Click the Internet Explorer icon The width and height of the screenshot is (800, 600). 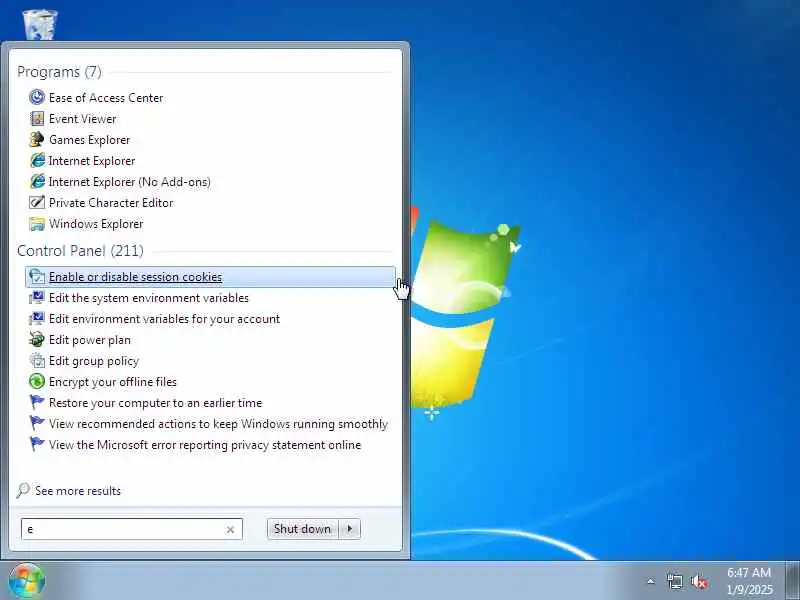click(x=37, y=160)
